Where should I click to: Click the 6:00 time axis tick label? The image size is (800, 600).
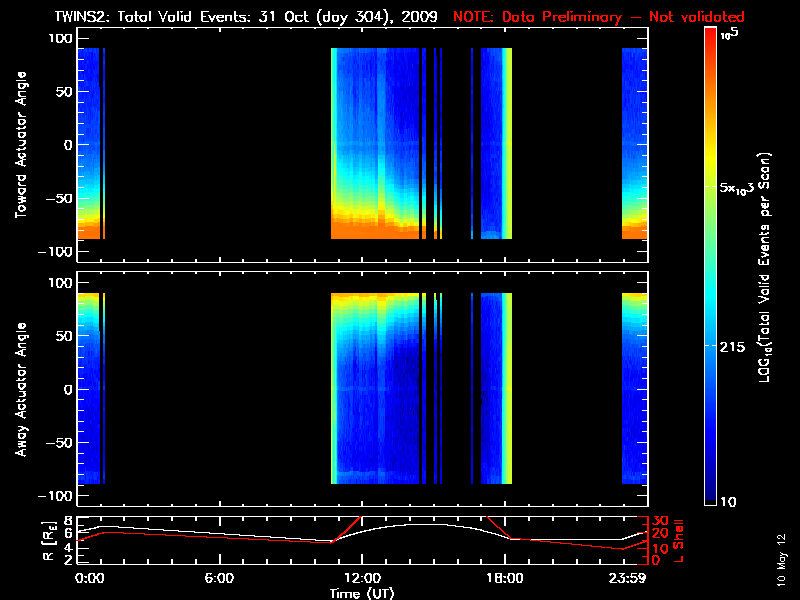point(219,579)
